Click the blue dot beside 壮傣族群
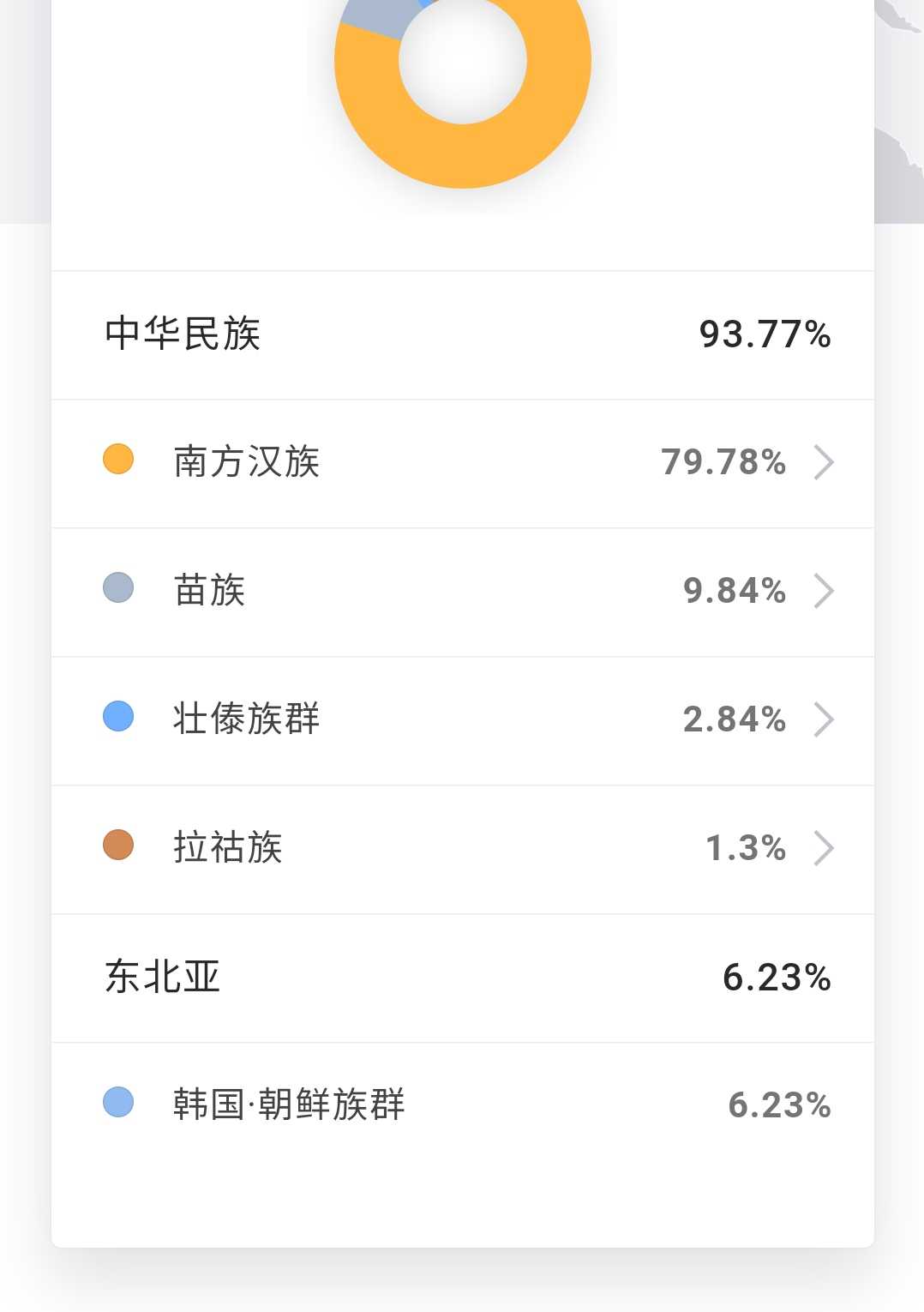This screenshot has width=924, height=1312. pos(118,716)
